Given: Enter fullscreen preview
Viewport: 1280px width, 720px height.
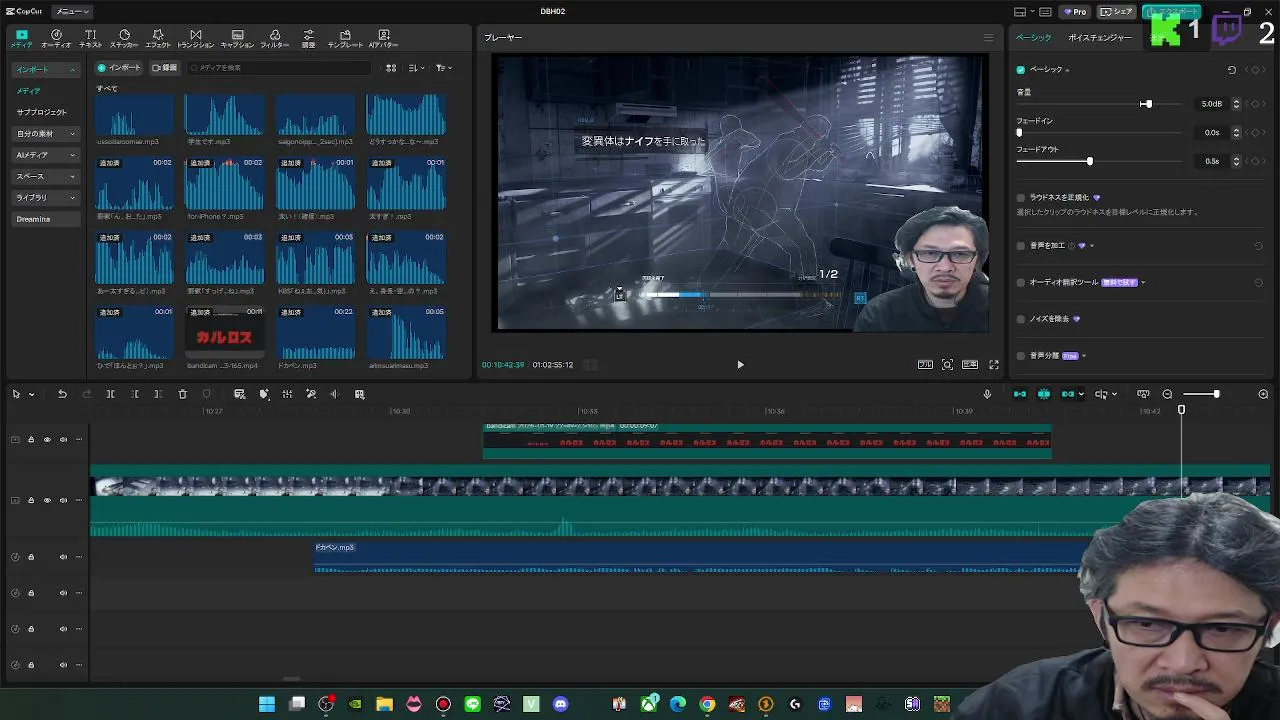Looking at the screenshot, I should coord(994,365).
